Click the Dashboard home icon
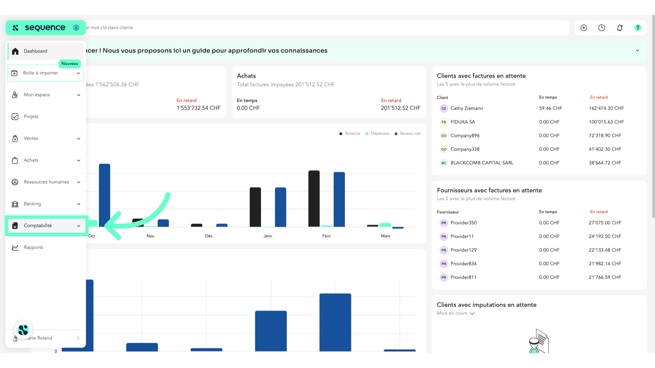Viewport: 655px width, 368px height. click(x=15, y=51)
